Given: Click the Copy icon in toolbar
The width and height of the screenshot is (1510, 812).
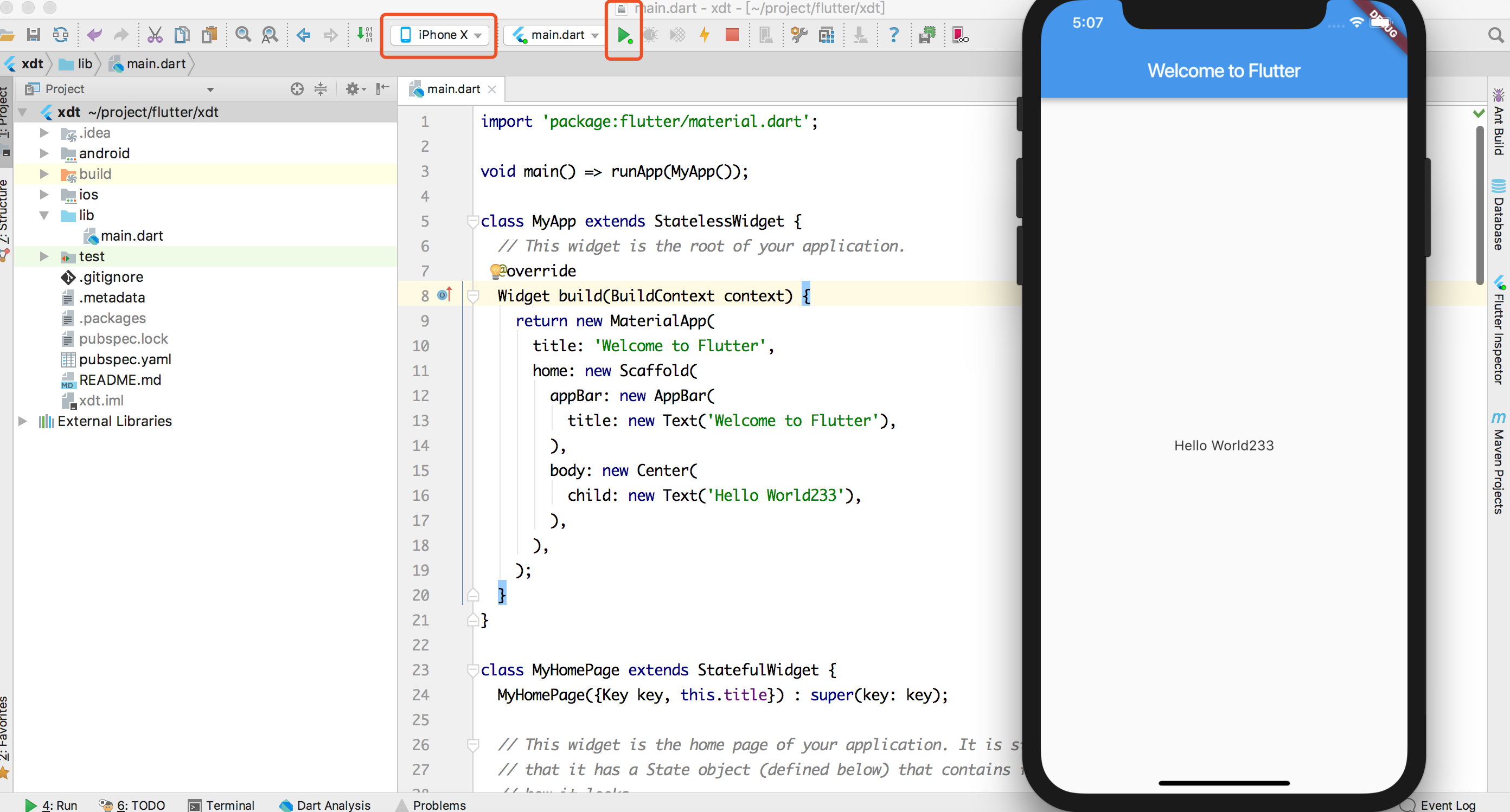Looking at the screenshot, I should coord(182,35).
